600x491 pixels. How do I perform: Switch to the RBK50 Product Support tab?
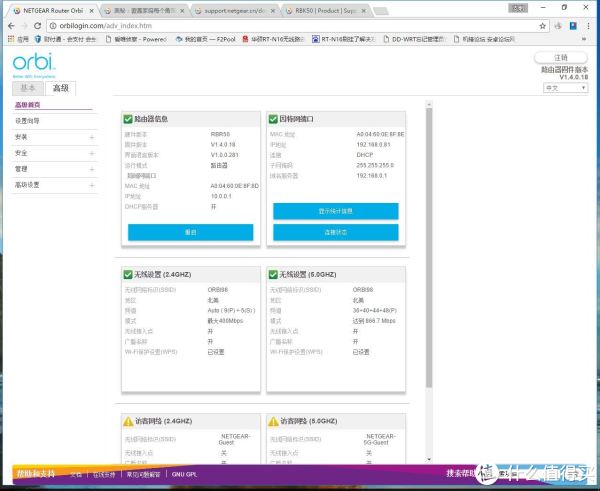click(325, 11)
